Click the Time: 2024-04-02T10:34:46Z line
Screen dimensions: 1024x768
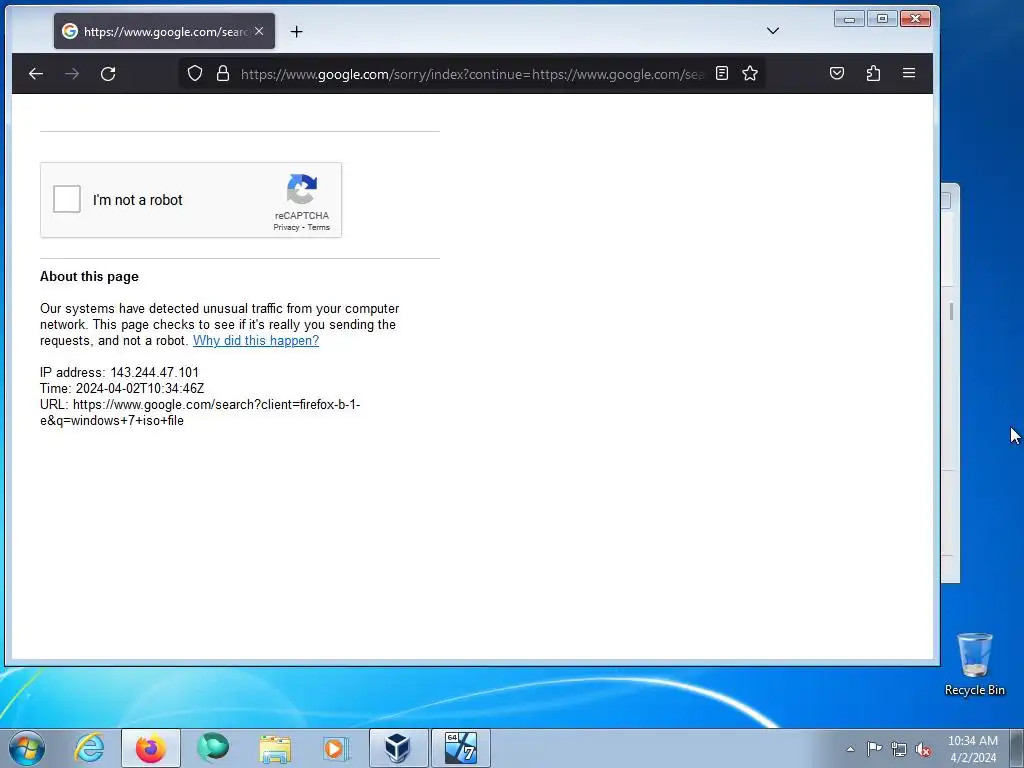(x=122, y=389)
